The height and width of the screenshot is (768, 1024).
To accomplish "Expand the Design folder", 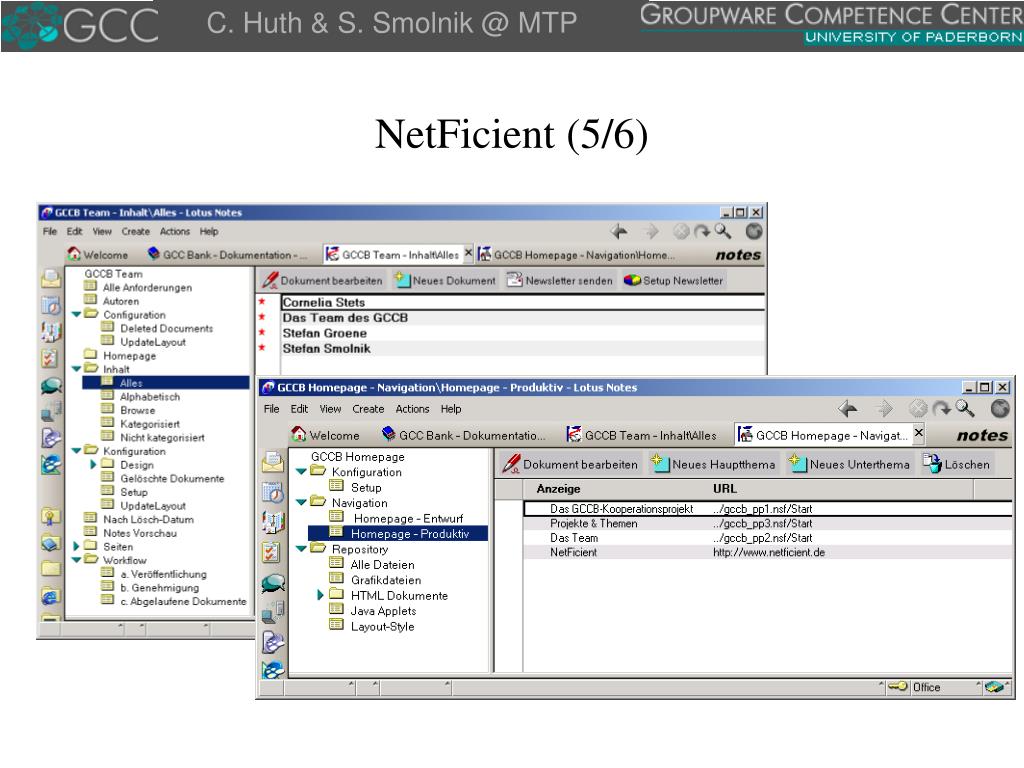I will click(x=93, y=465).
